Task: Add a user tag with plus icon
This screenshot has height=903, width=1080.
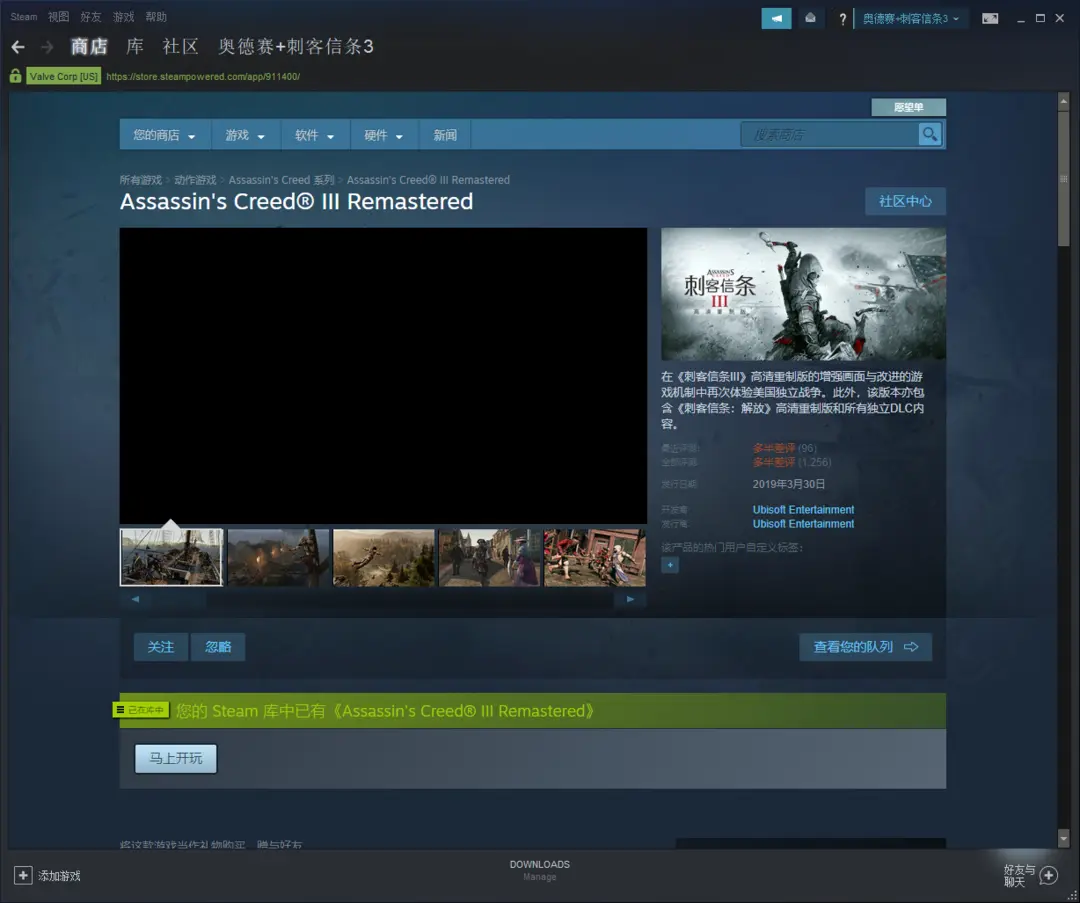Action: (669, 565)
